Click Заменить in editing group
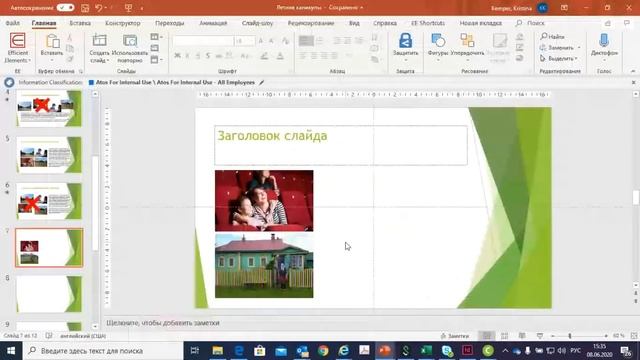This screenshot has height=360, width=640. tap(560, 48)
